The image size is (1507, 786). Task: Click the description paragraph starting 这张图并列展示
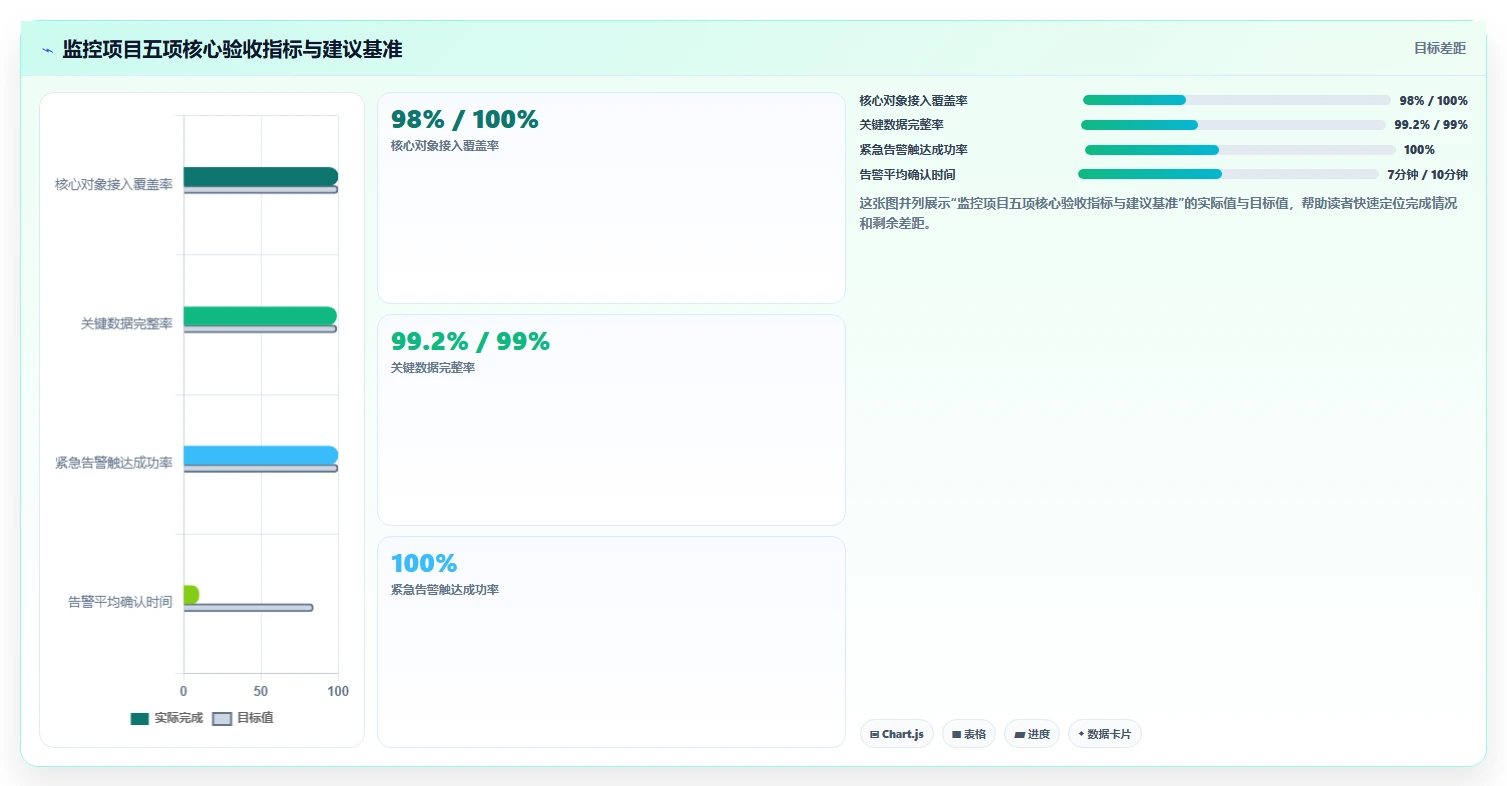pos(1158,213)
